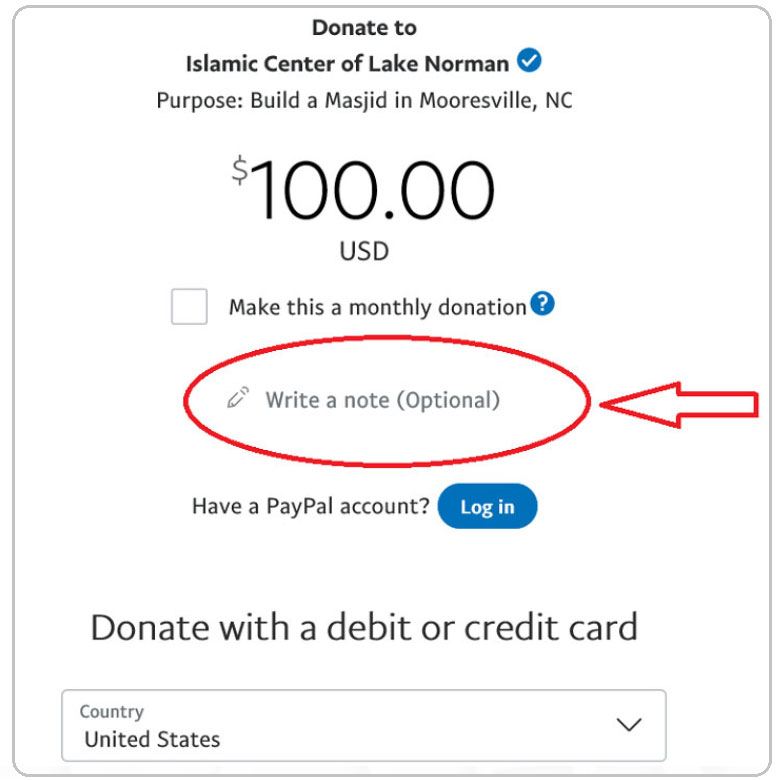The image size is (781, 780).
Task: Click the verified badge beside Islamic Center name
Action: click(531, 62)
